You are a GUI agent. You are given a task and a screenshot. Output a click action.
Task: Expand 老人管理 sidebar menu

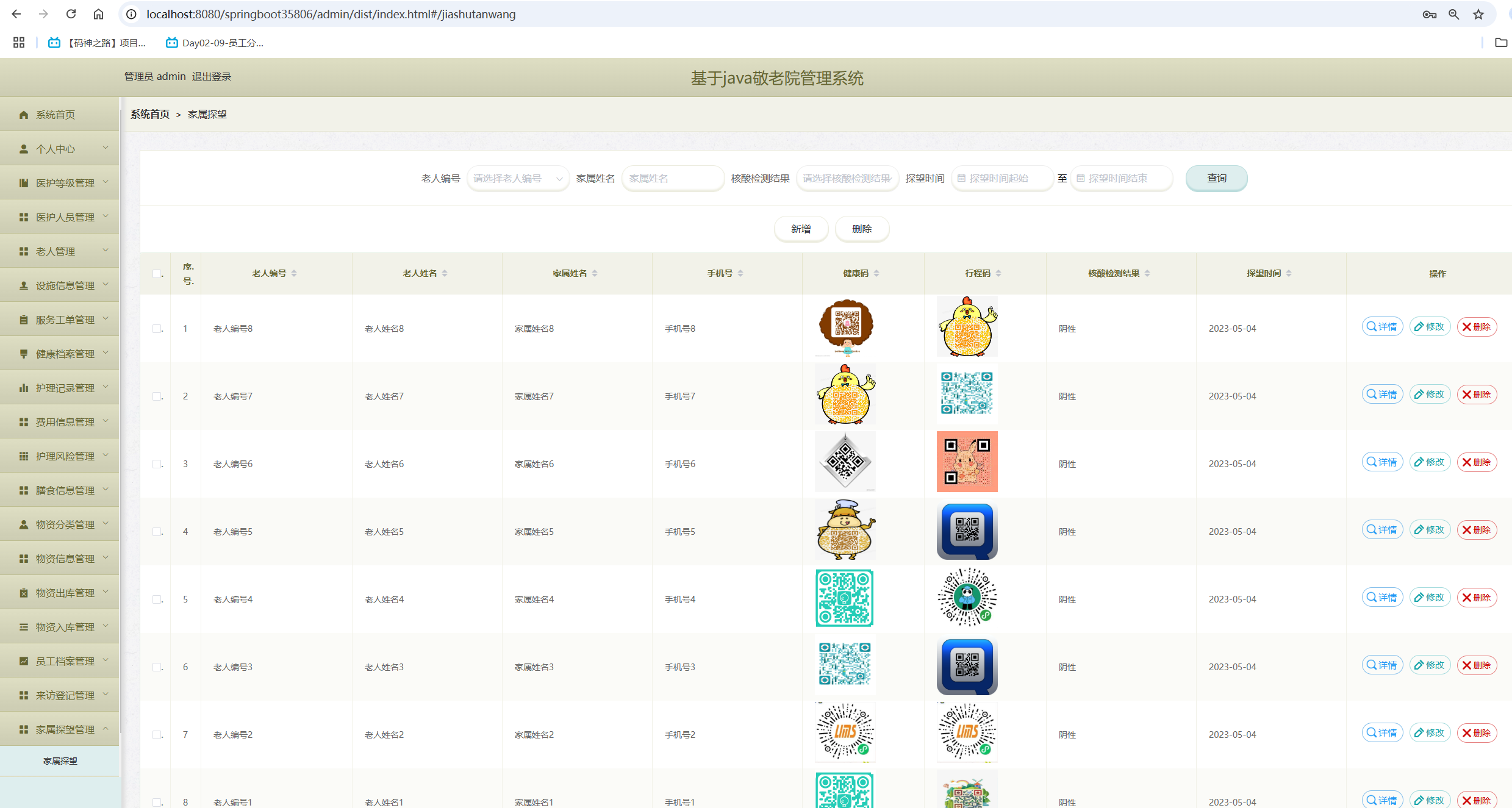click(60, 251)
